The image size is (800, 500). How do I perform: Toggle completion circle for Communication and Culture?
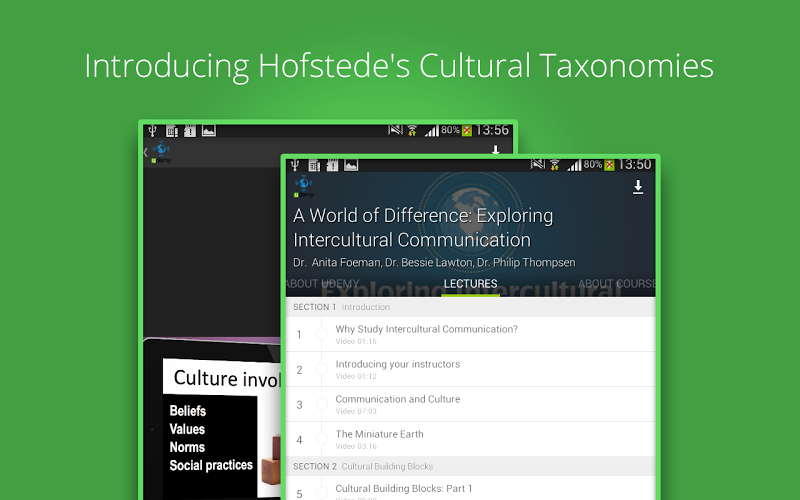pos(321,404)
